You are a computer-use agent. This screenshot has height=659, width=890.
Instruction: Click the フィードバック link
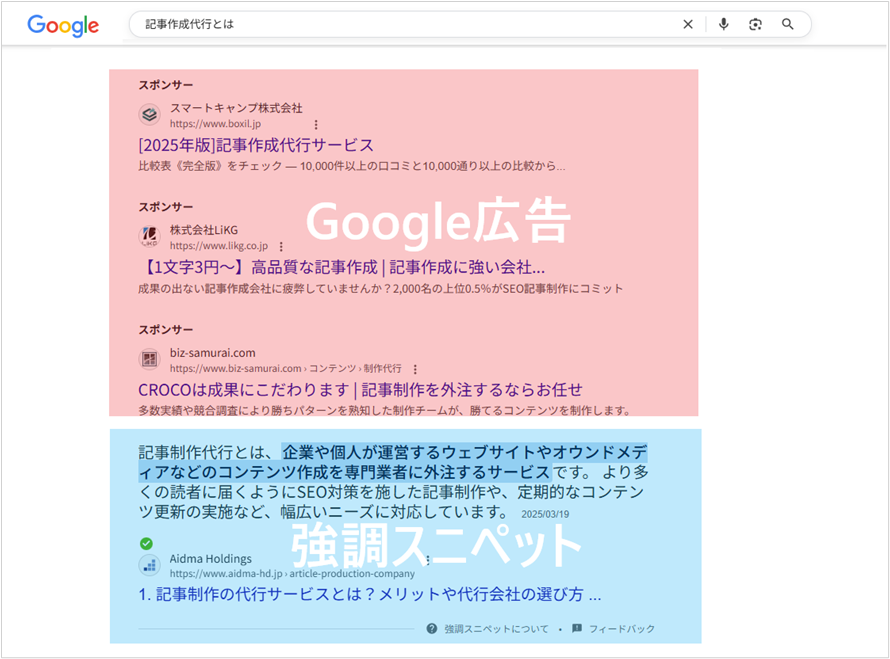622,629
